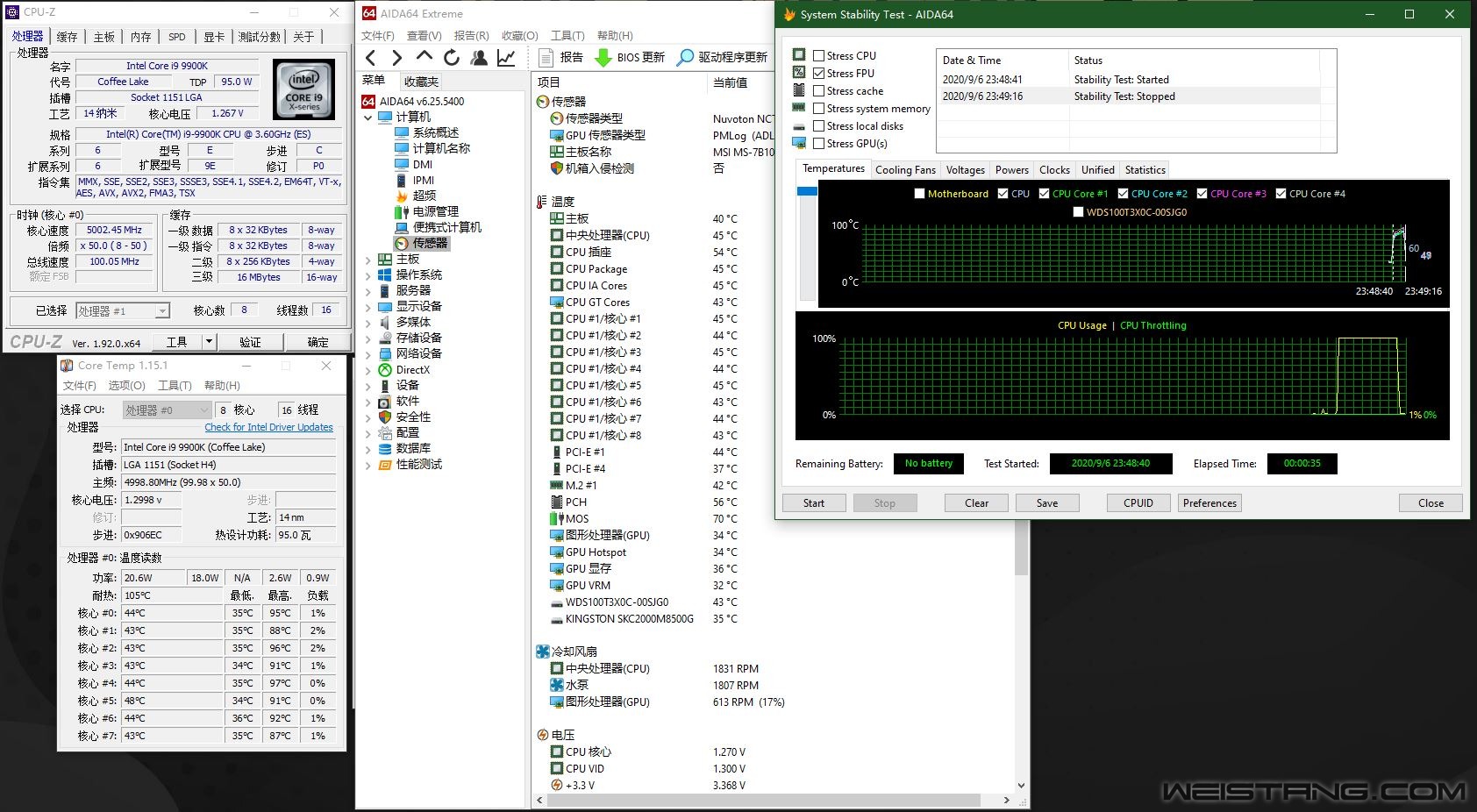The width and height of the screenshot is (1477, 812).
Task: Enable the Stress CPU checkbox
Action: point(818,56)
